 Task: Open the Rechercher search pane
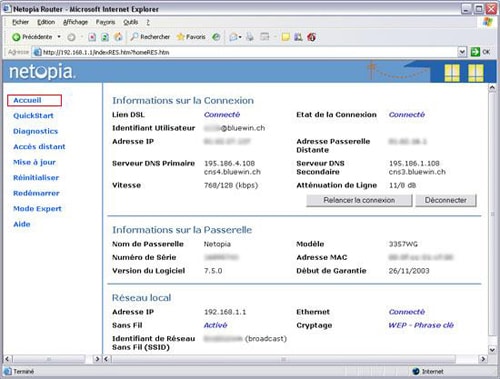point(150,37)
